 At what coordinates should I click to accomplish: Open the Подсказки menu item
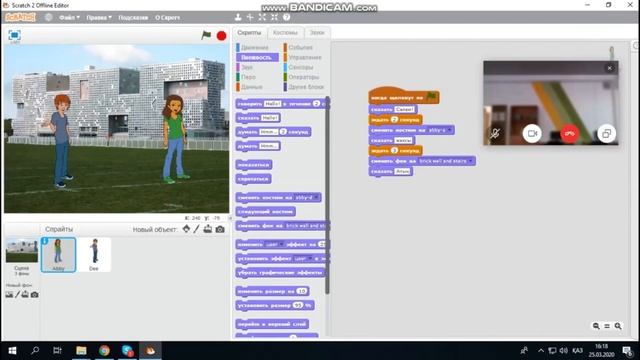tap(133, 18)
